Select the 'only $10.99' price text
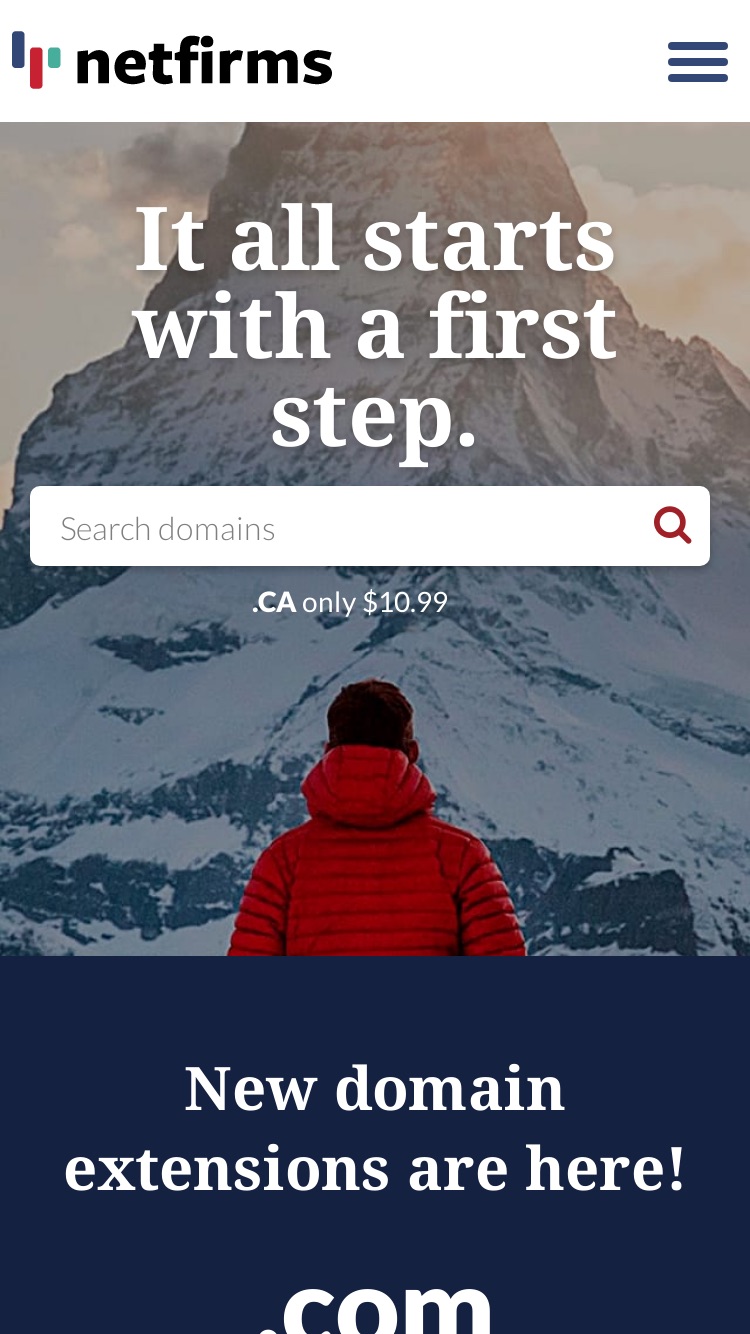Image resolution: width=750 pixels, height=1334 pixels. [x=375, y=602]
